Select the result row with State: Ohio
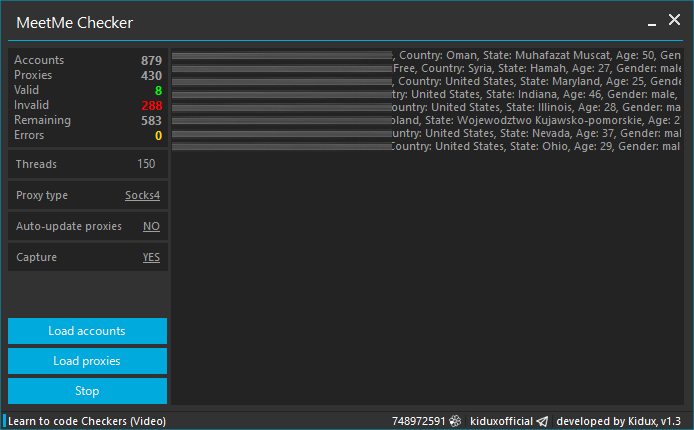 tap(427, 146)
